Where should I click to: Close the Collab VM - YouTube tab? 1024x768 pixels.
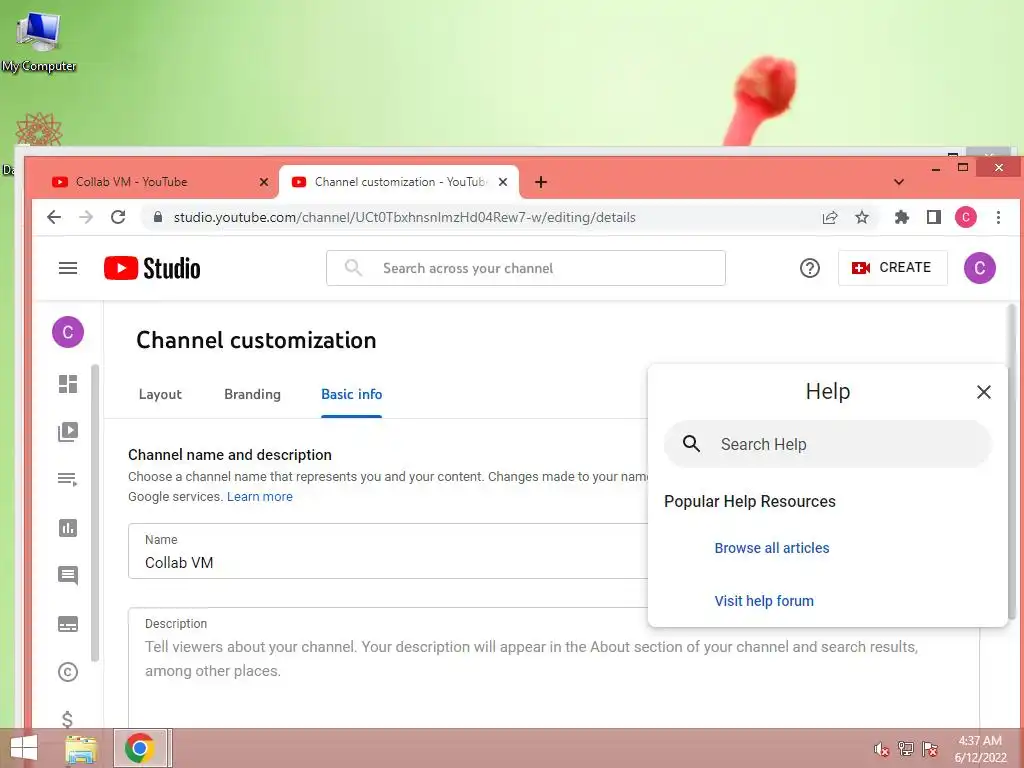click(x=263, y=182)
